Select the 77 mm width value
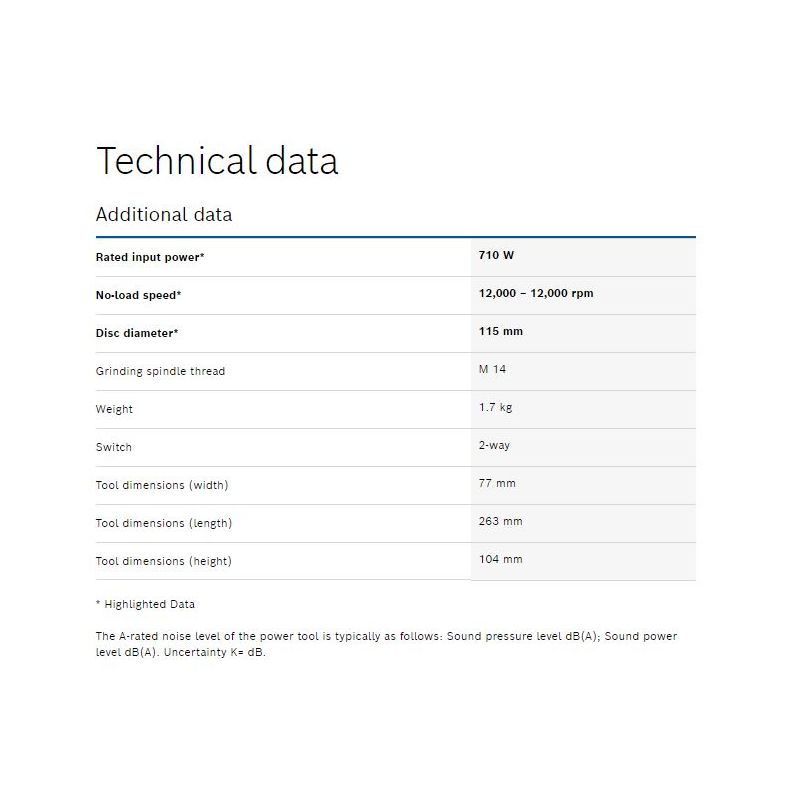This screenshot has width=800, height=800. pos(497,483)
